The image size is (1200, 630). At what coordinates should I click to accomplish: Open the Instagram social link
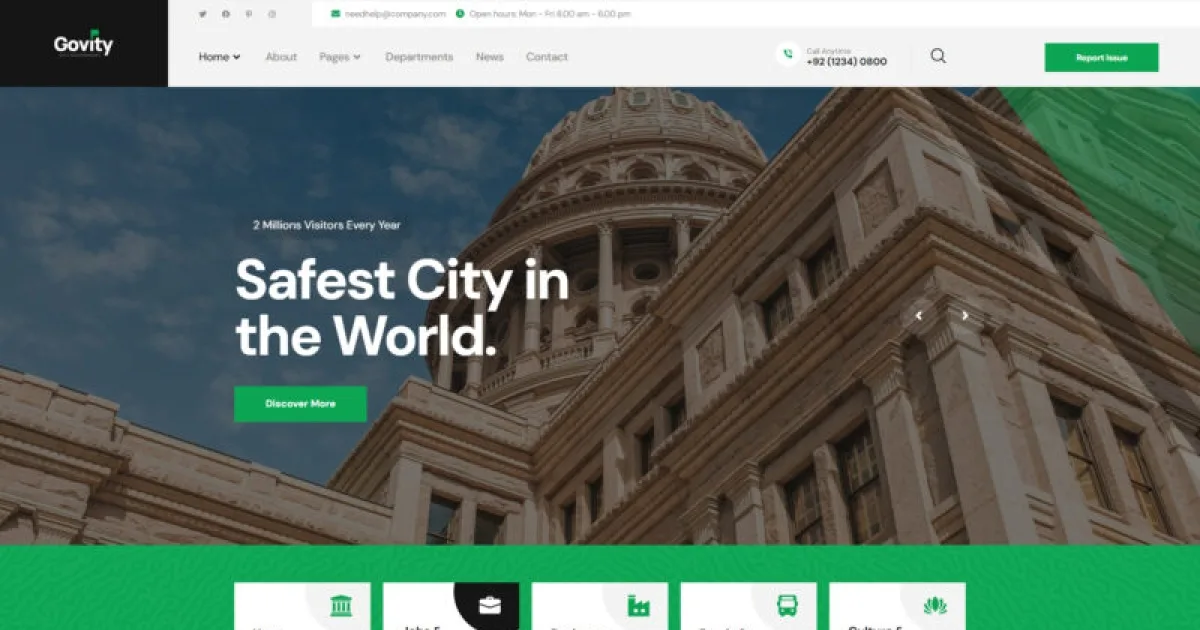[272, 14]
